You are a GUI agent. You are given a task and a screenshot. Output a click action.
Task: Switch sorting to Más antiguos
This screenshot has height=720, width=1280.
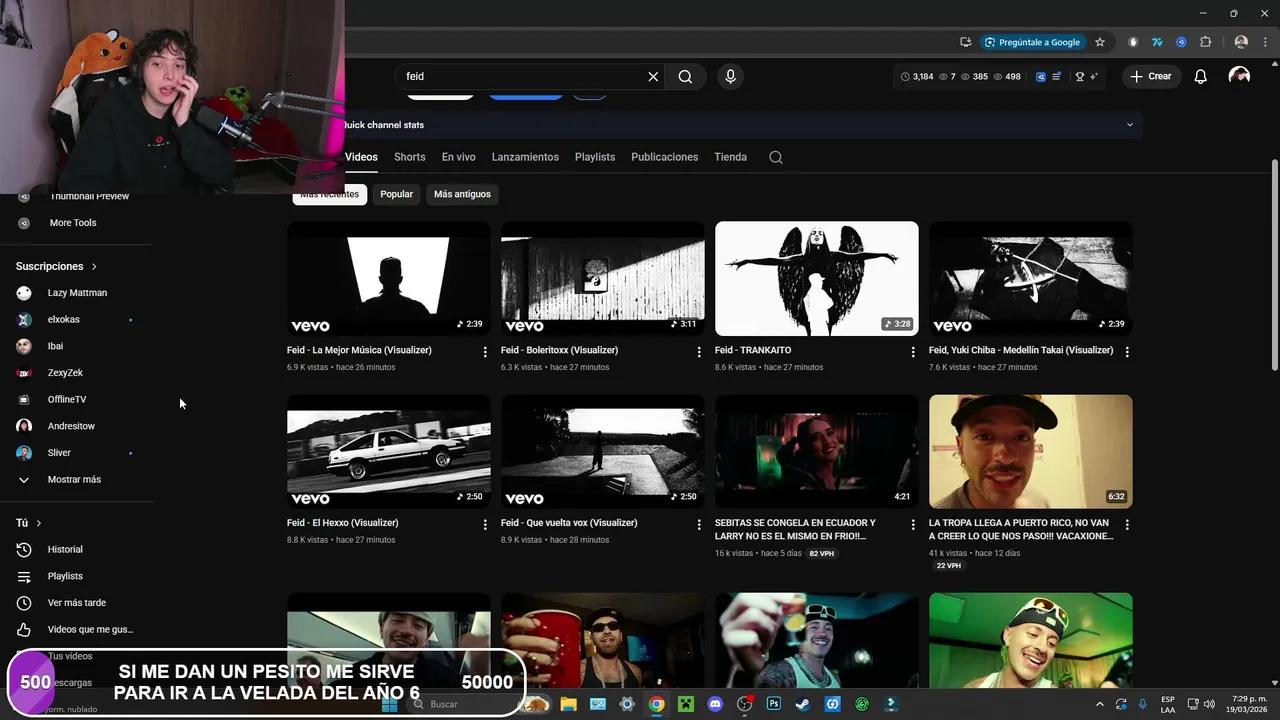[462, 194]
